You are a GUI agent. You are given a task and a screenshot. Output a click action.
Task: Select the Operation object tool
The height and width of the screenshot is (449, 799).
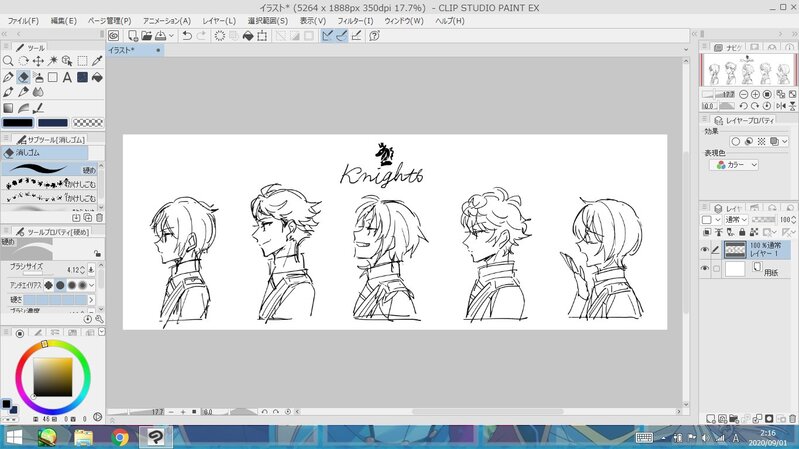coord(67,61)
